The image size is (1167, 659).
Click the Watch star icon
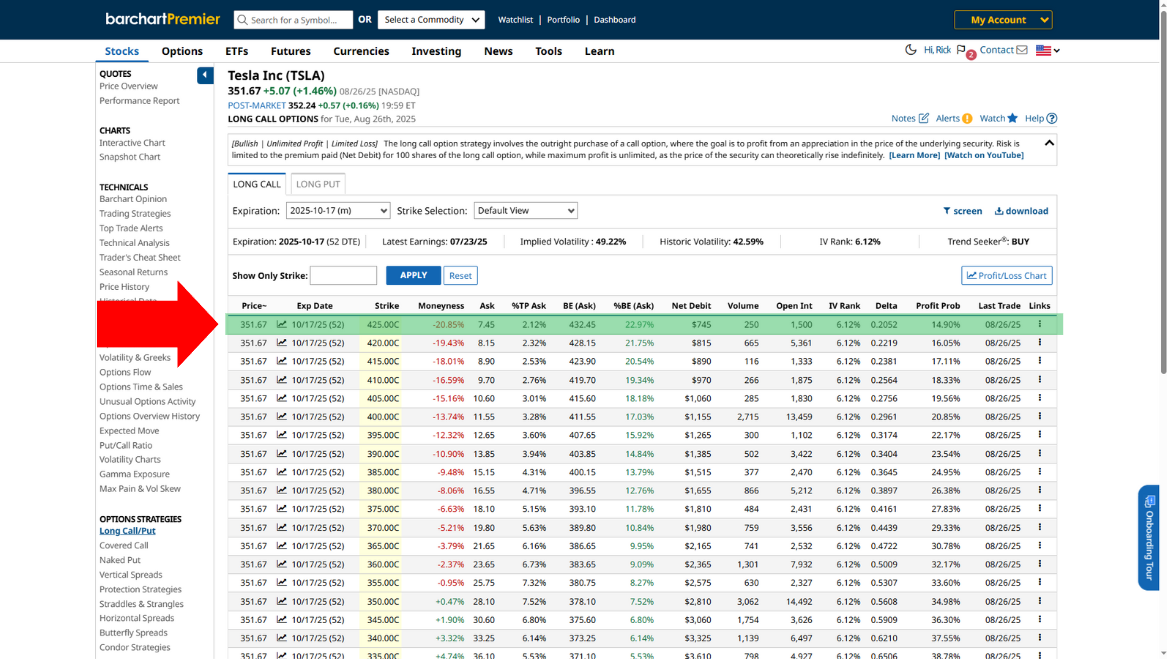click(1012, 118)
